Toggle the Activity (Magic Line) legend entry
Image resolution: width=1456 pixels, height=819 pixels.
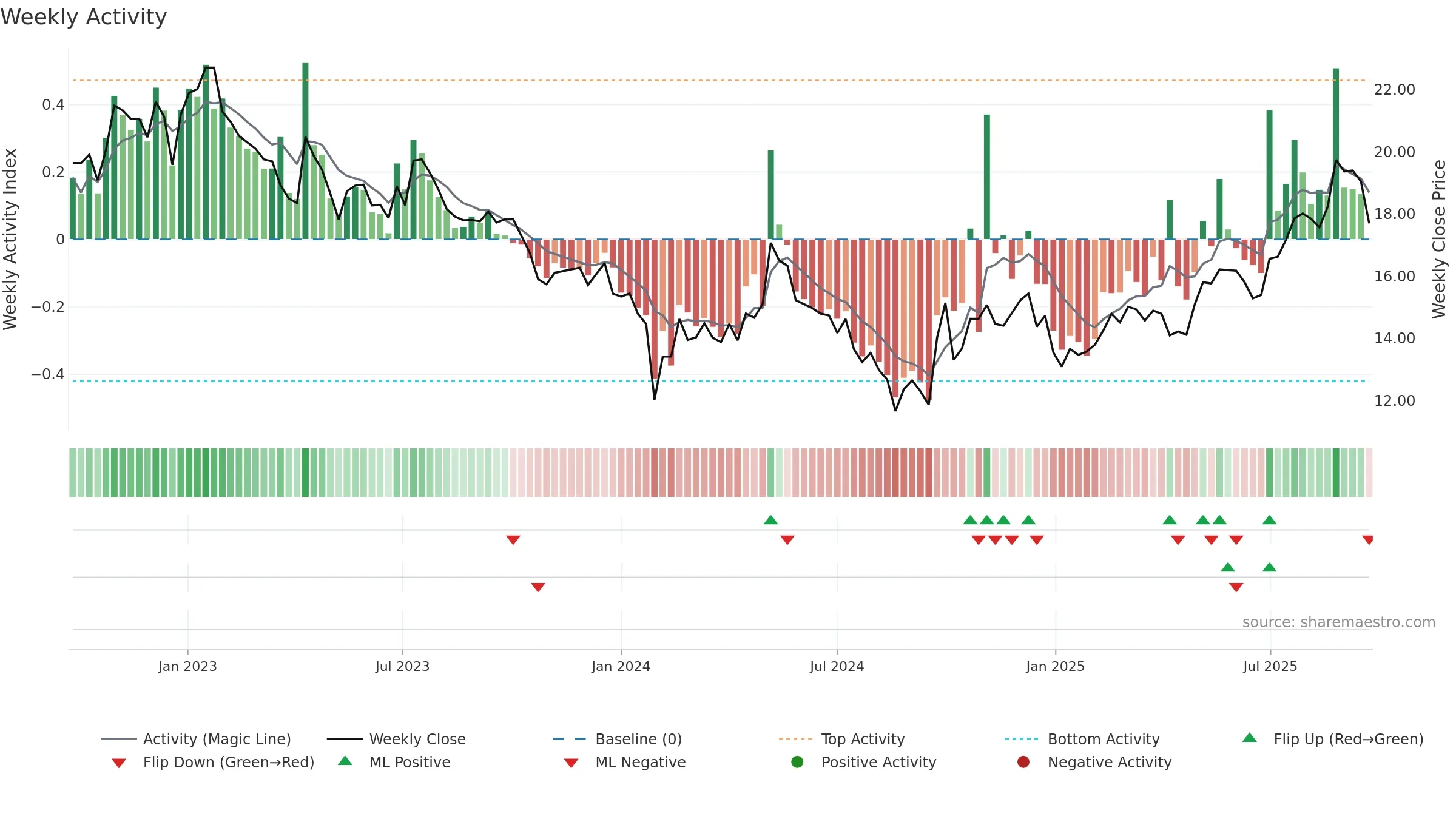click(x=196, y=739)
